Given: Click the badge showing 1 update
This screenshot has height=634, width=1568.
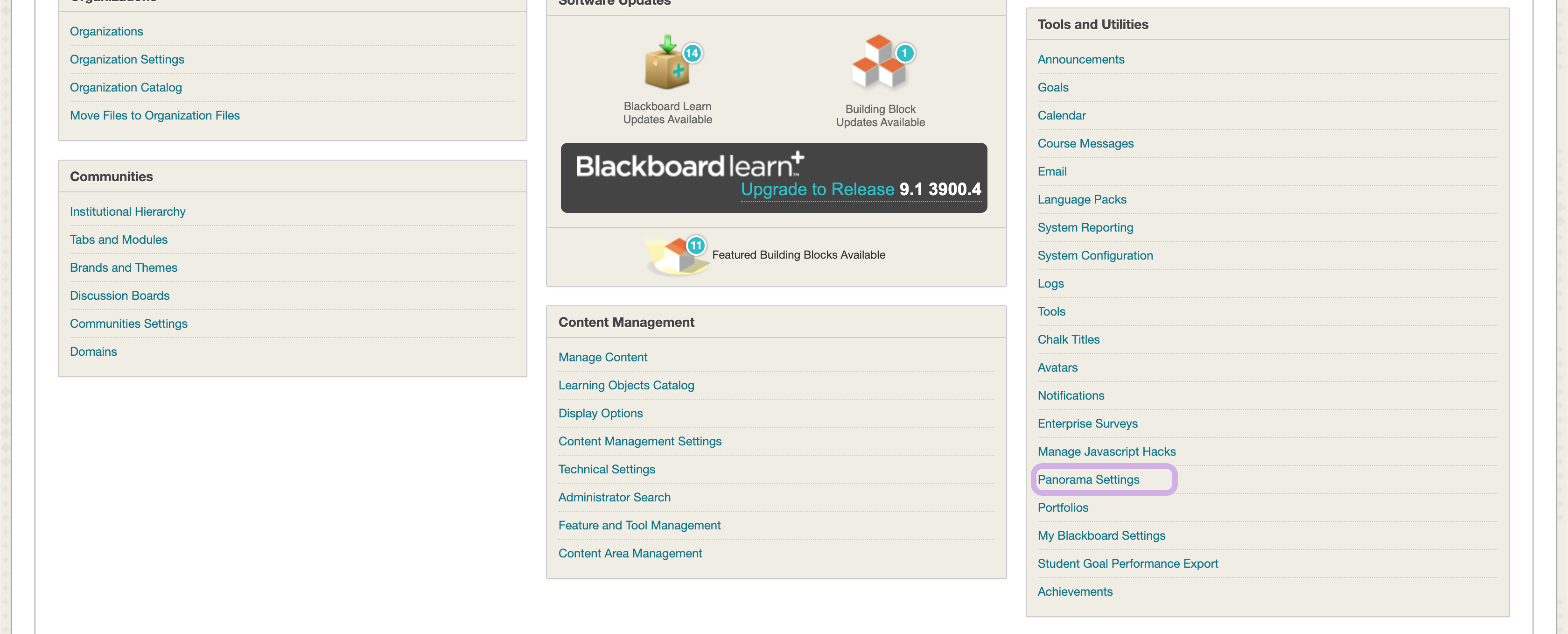Looking at the screenshot, I should coord(904,53).
